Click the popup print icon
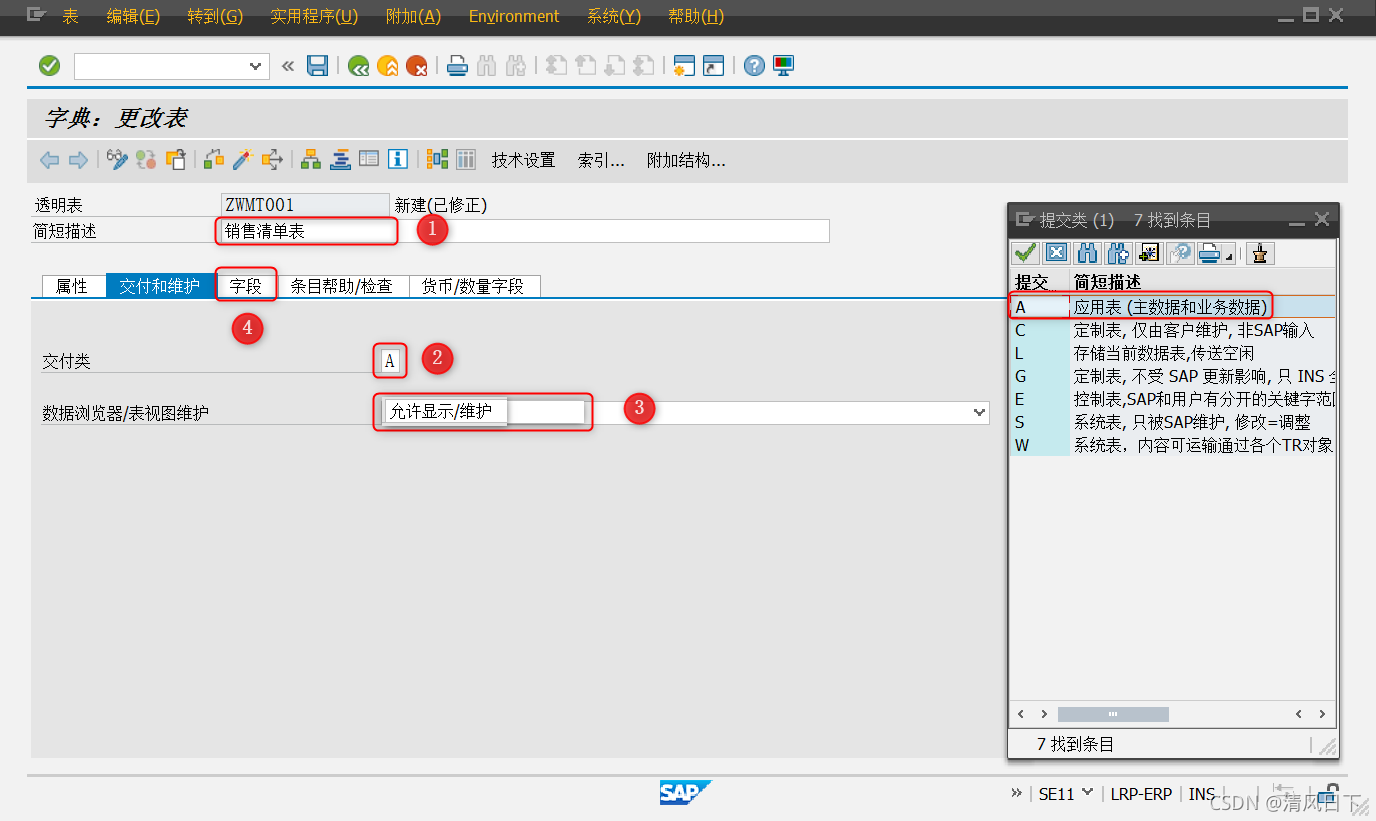 (x=1210, y=253)
